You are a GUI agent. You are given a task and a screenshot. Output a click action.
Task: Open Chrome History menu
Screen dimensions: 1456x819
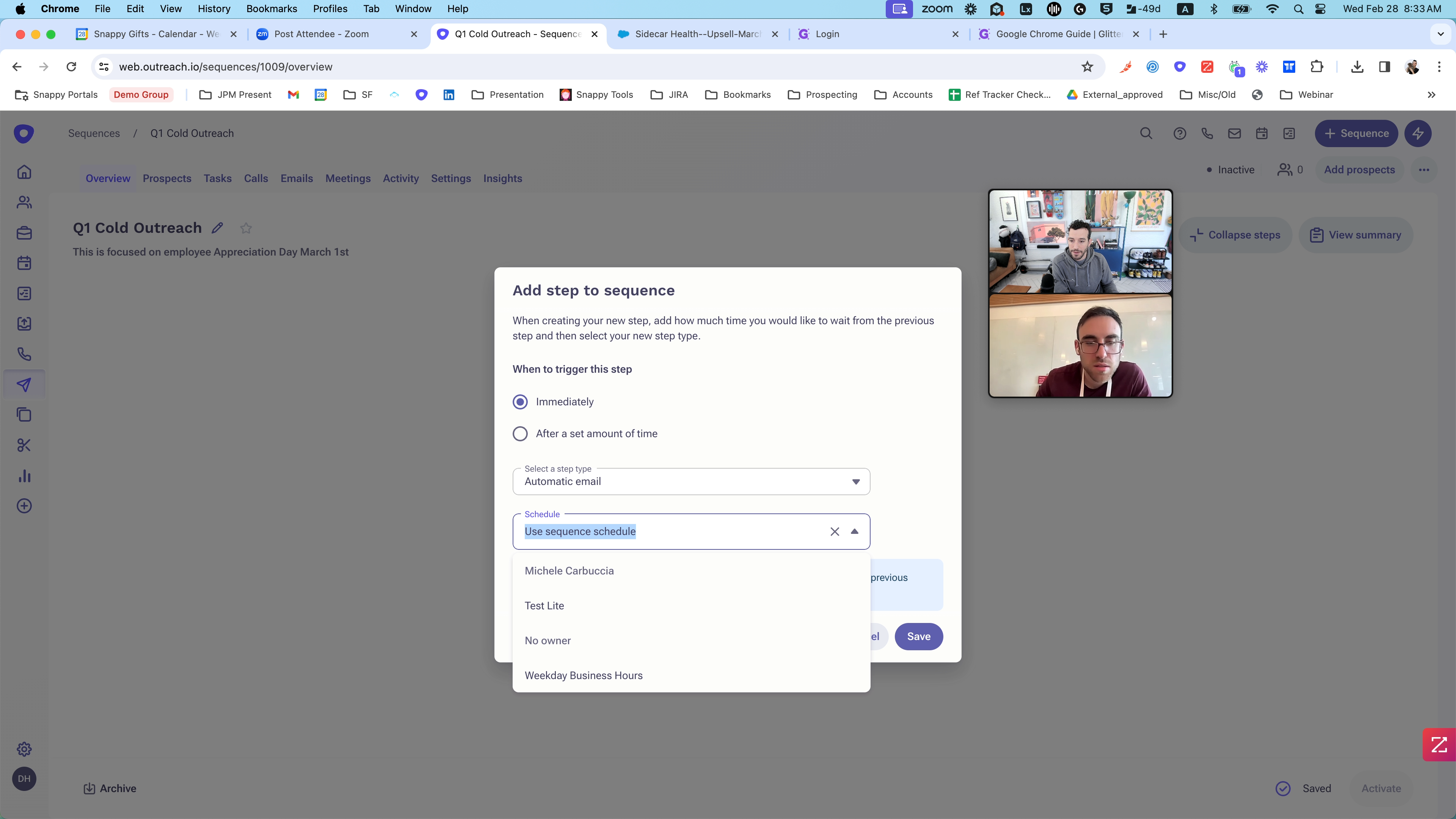(213, 9)
